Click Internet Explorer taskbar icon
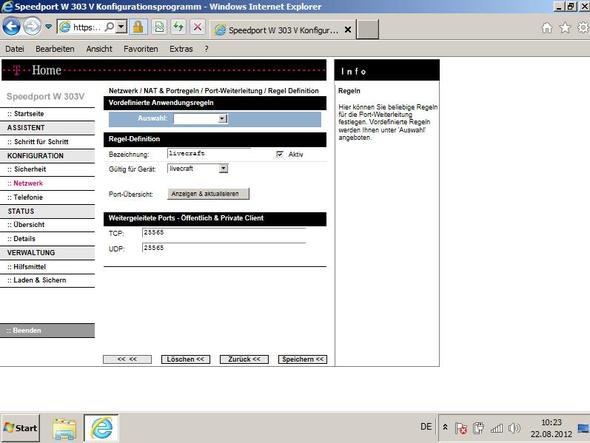The width and height of the screenshot is (590, 443). (x=101, y=428)
